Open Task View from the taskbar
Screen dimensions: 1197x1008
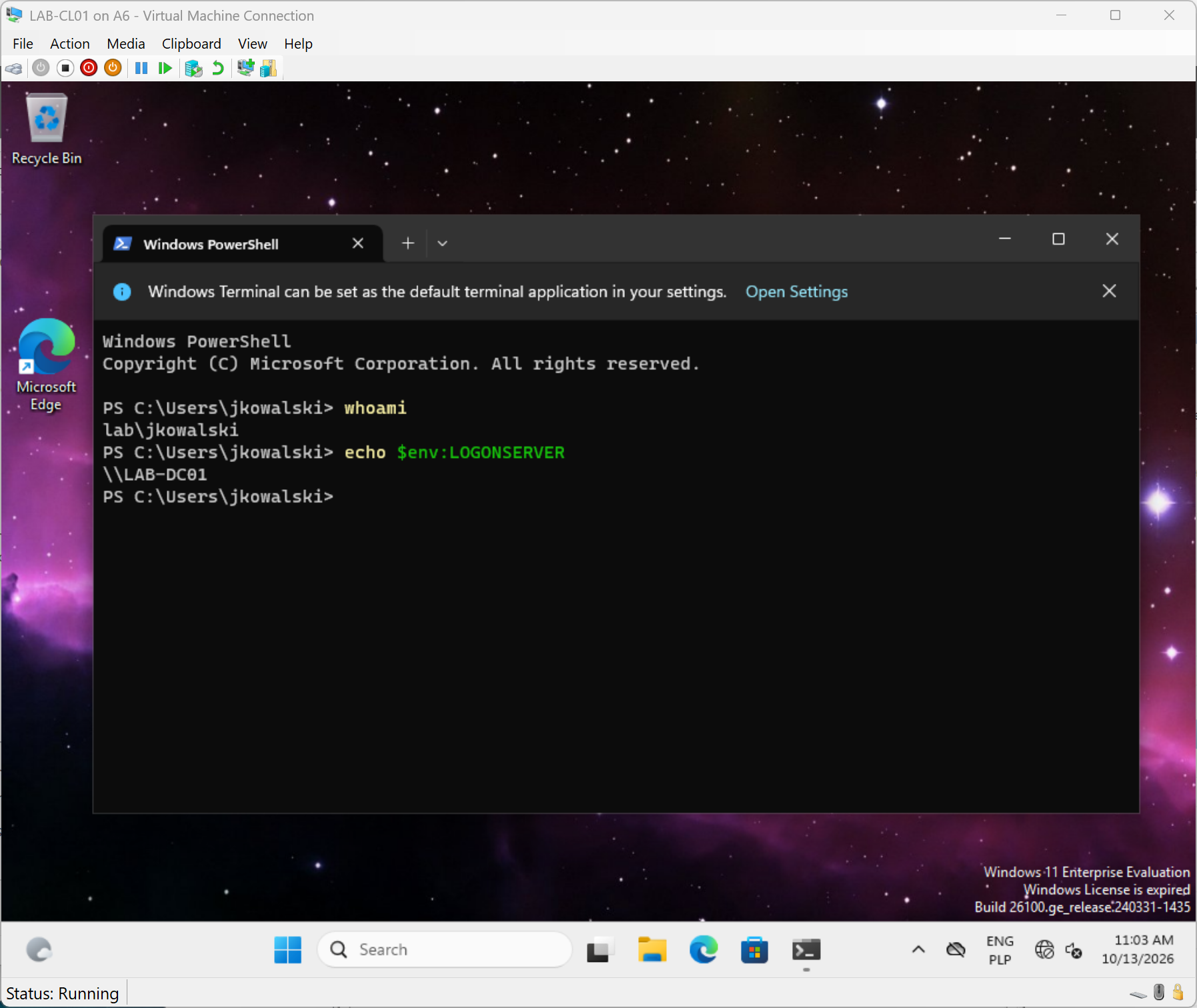point(600,949)
